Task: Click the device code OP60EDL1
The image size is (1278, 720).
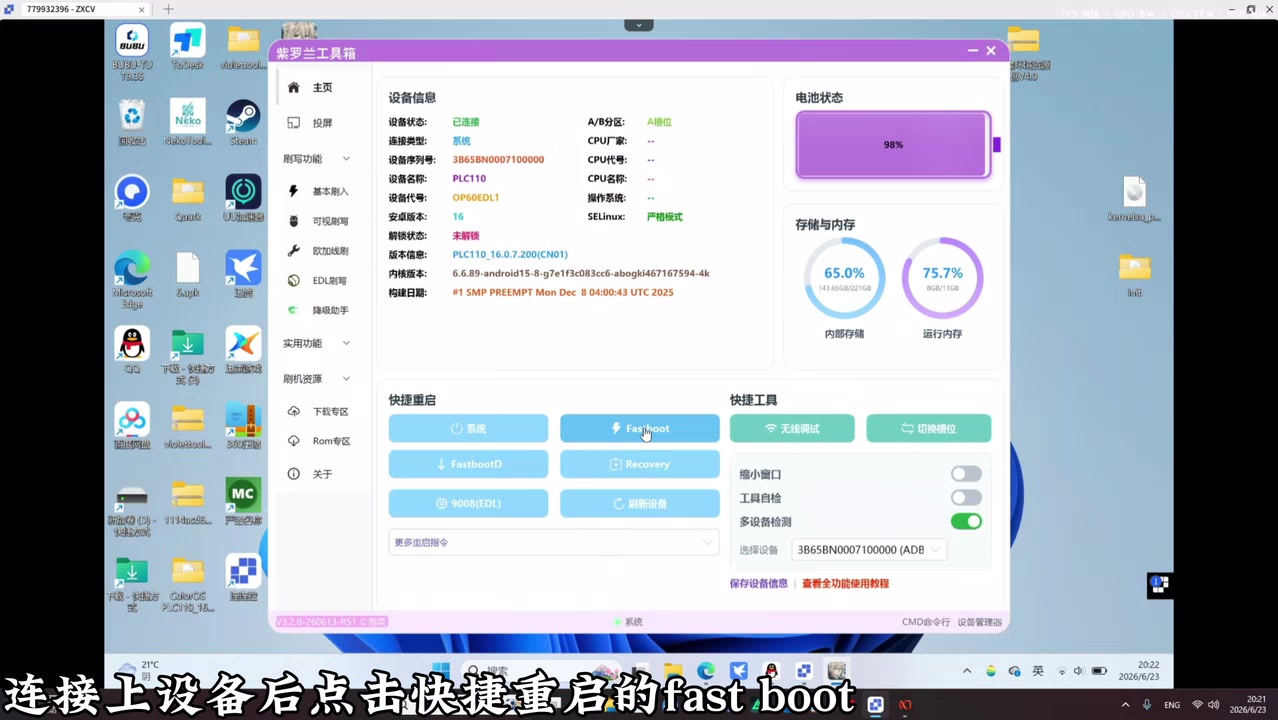Action: pos(475,198)
